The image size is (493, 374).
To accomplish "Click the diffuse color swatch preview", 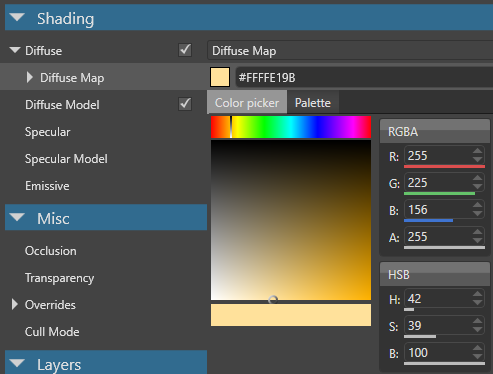I will pyautogui.click(x=220, y=77).
